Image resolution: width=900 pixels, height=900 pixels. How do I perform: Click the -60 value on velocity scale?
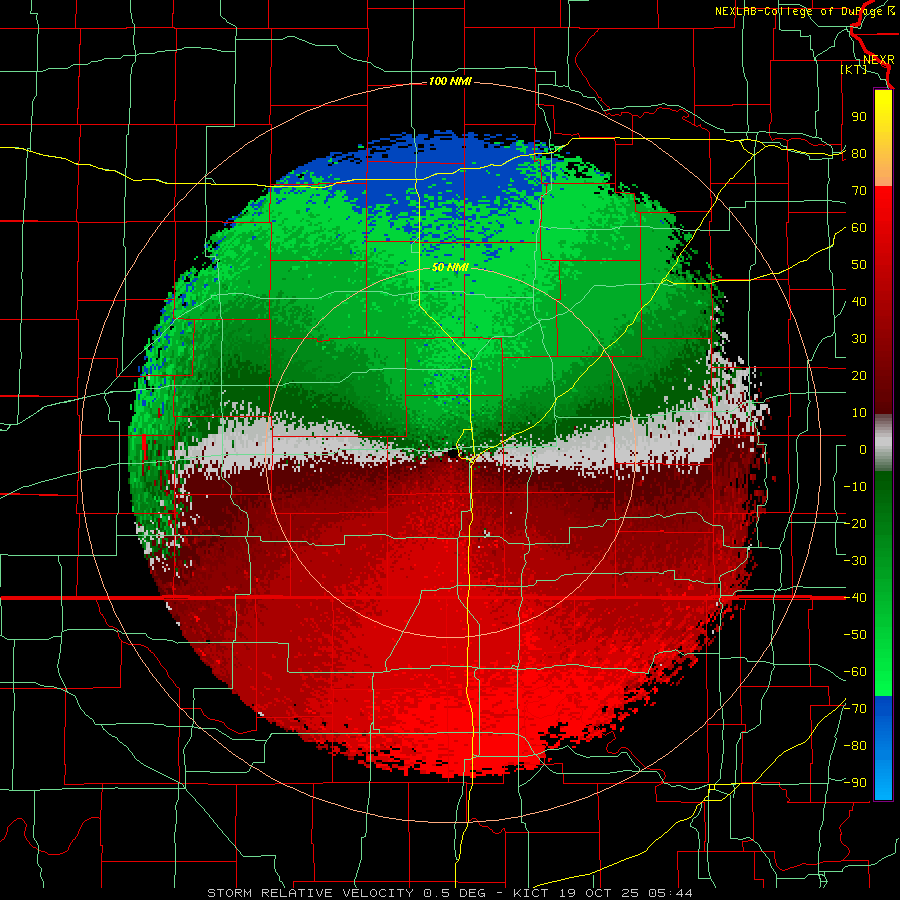pos(855,672)
